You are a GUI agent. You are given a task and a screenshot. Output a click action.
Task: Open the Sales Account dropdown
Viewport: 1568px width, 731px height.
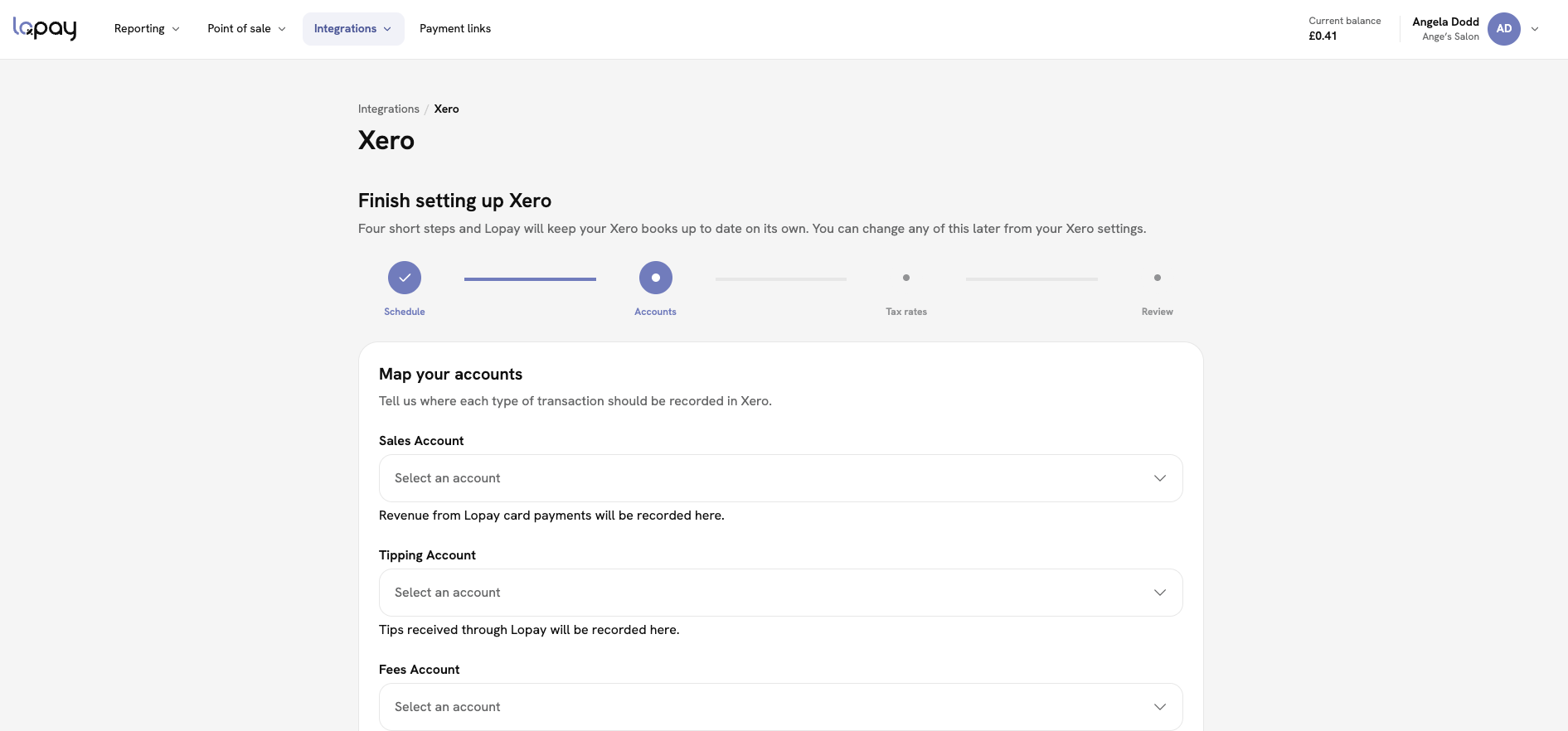[780, 478]
